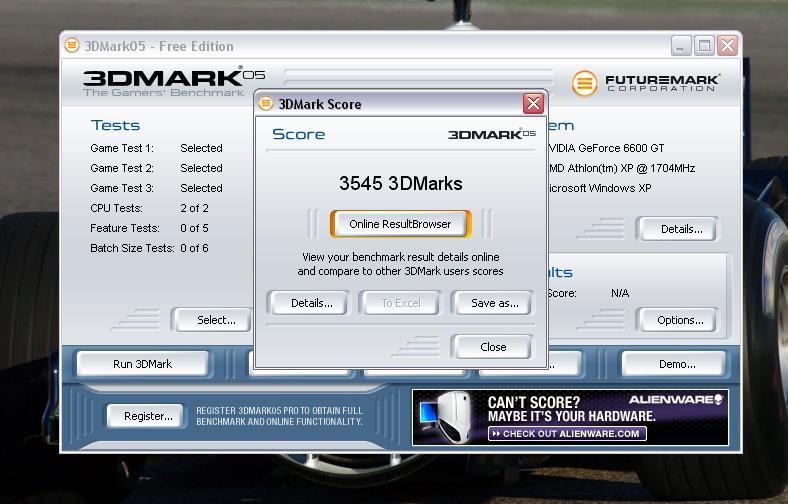Maximize the 3DMark05 main window
Screen dimensions: 788x504
coord(704,46)
